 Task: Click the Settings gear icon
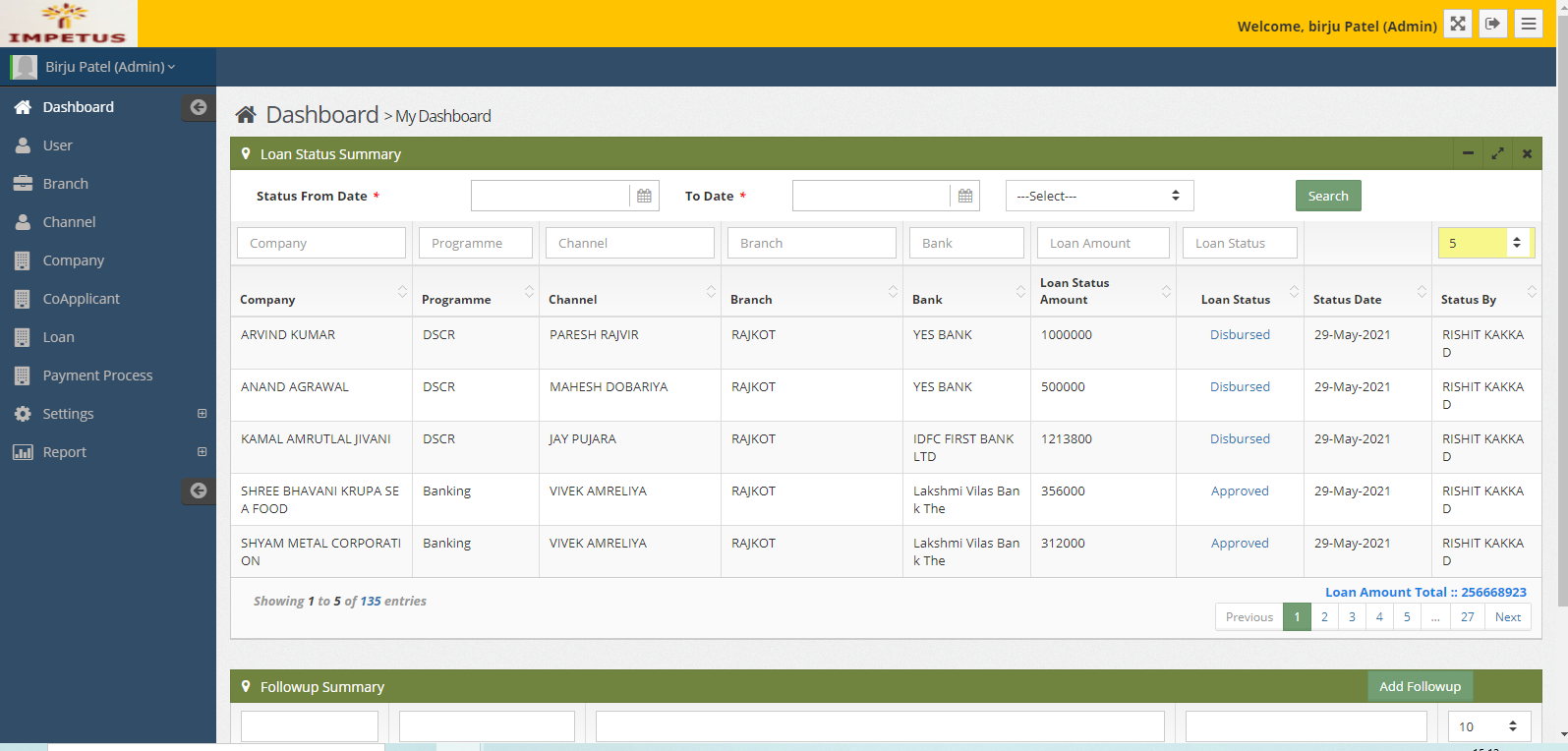23,414
